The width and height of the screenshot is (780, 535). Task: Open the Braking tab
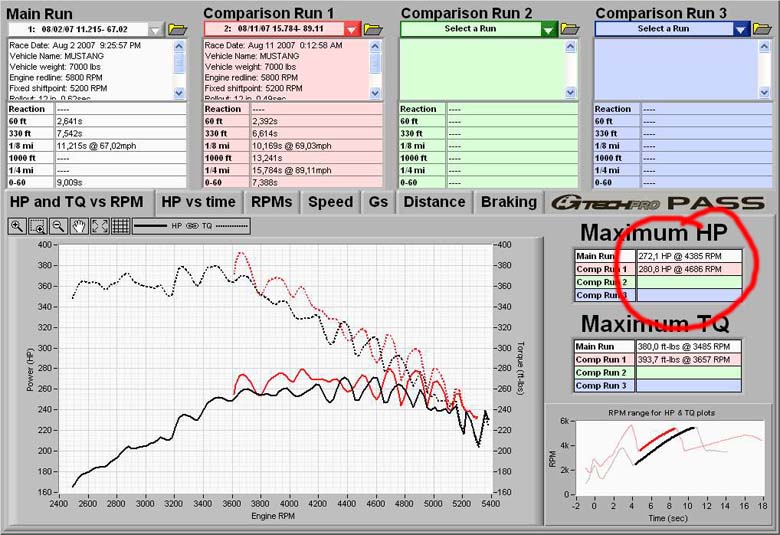pyautogui.click(x=508, y=202)
